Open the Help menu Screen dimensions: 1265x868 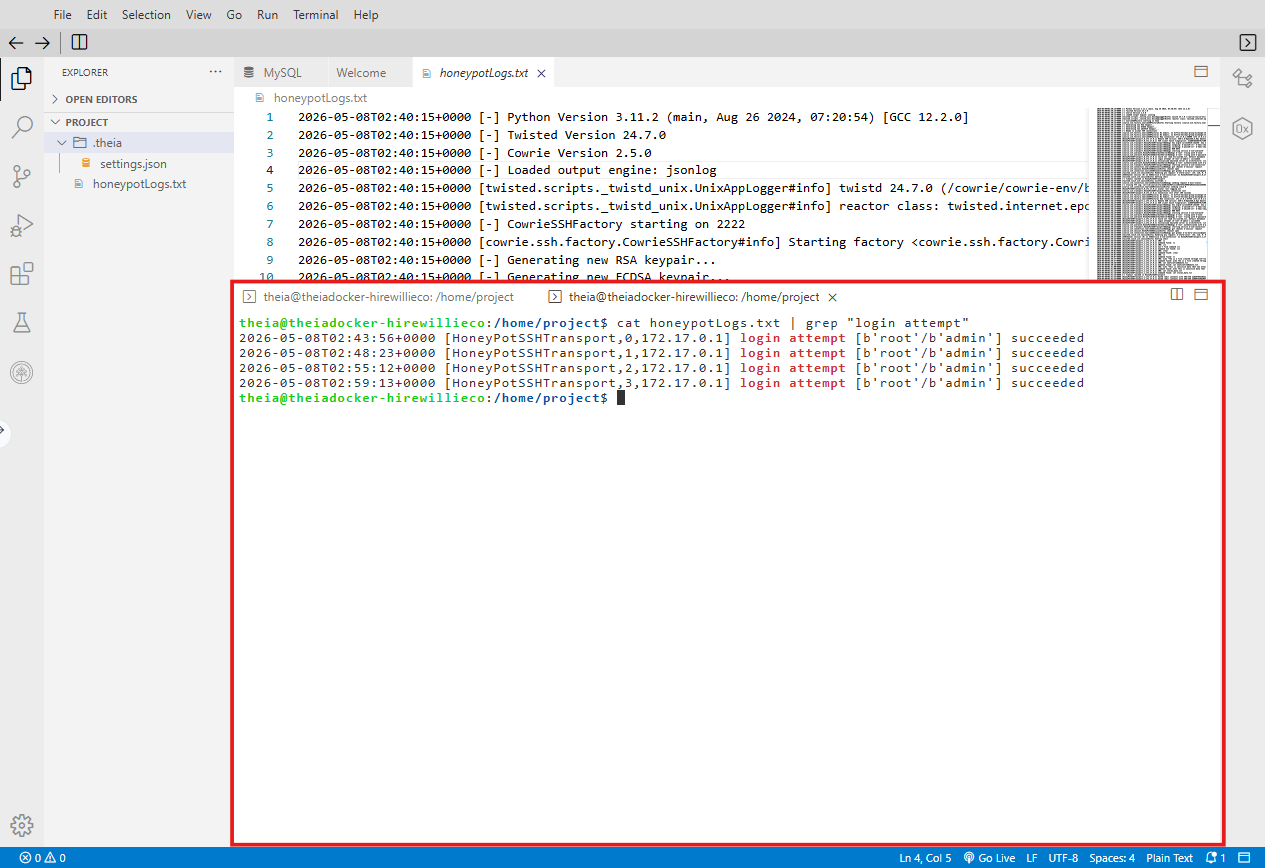pos(366,15)
